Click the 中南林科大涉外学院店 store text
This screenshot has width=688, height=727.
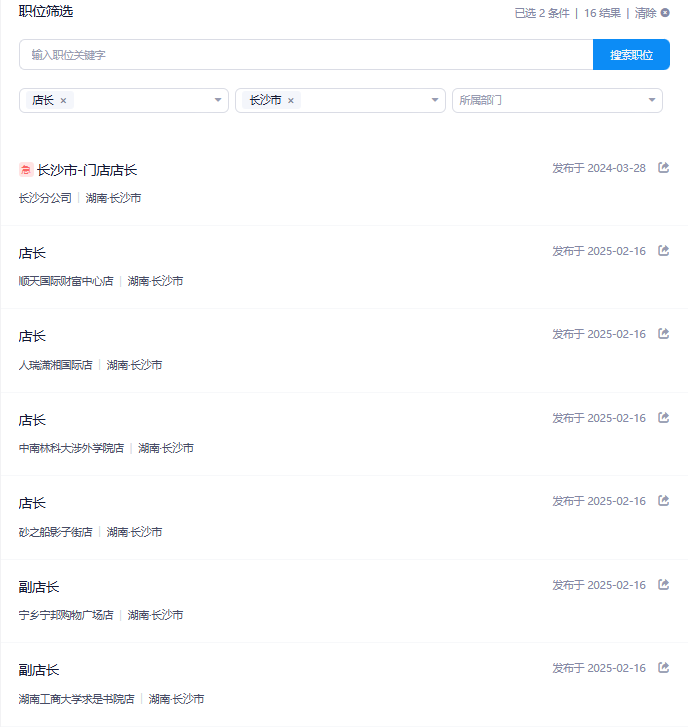71,448
